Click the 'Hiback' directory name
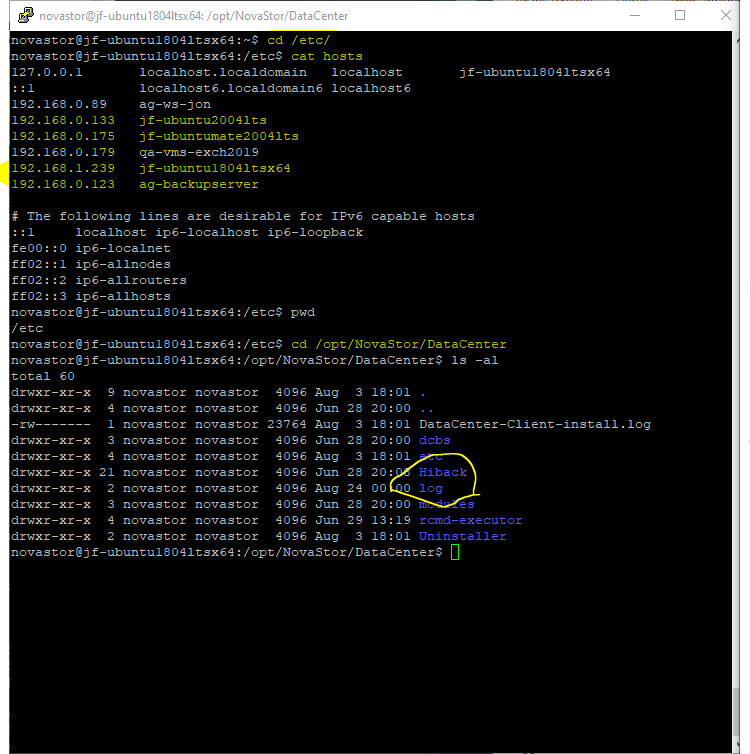The height and width of the screenshot is (754, 750). 443,472
